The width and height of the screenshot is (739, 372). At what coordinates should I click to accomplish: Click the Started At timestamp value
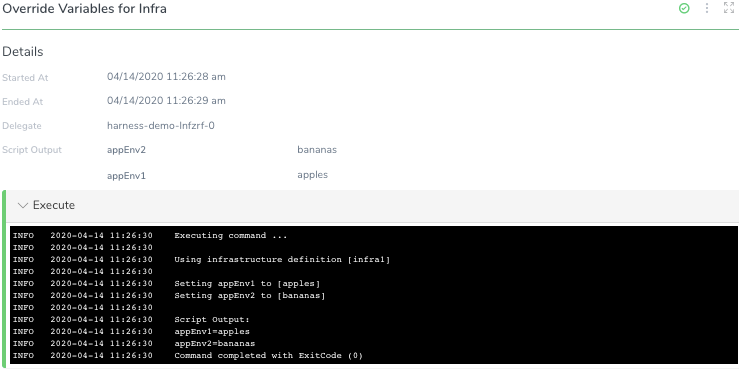coord(166,76)
